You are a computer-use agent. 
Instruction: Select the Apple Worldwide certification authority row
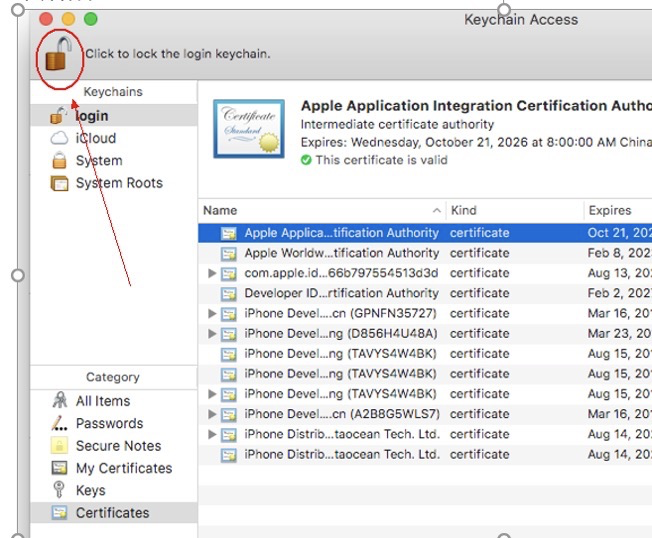[x=341, y=253]
